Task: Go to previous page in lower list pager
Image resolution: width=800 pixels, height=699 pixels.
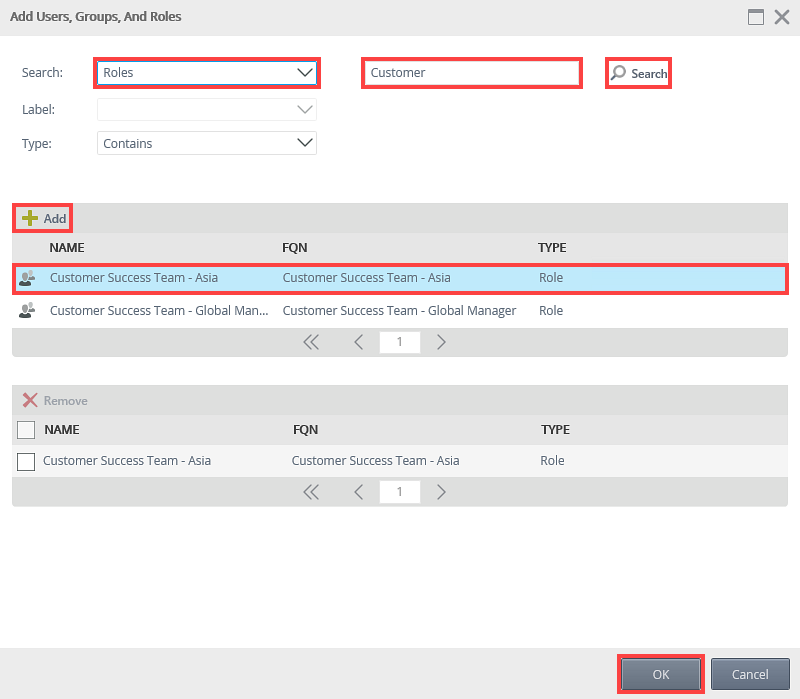Action: coord(359,492)
